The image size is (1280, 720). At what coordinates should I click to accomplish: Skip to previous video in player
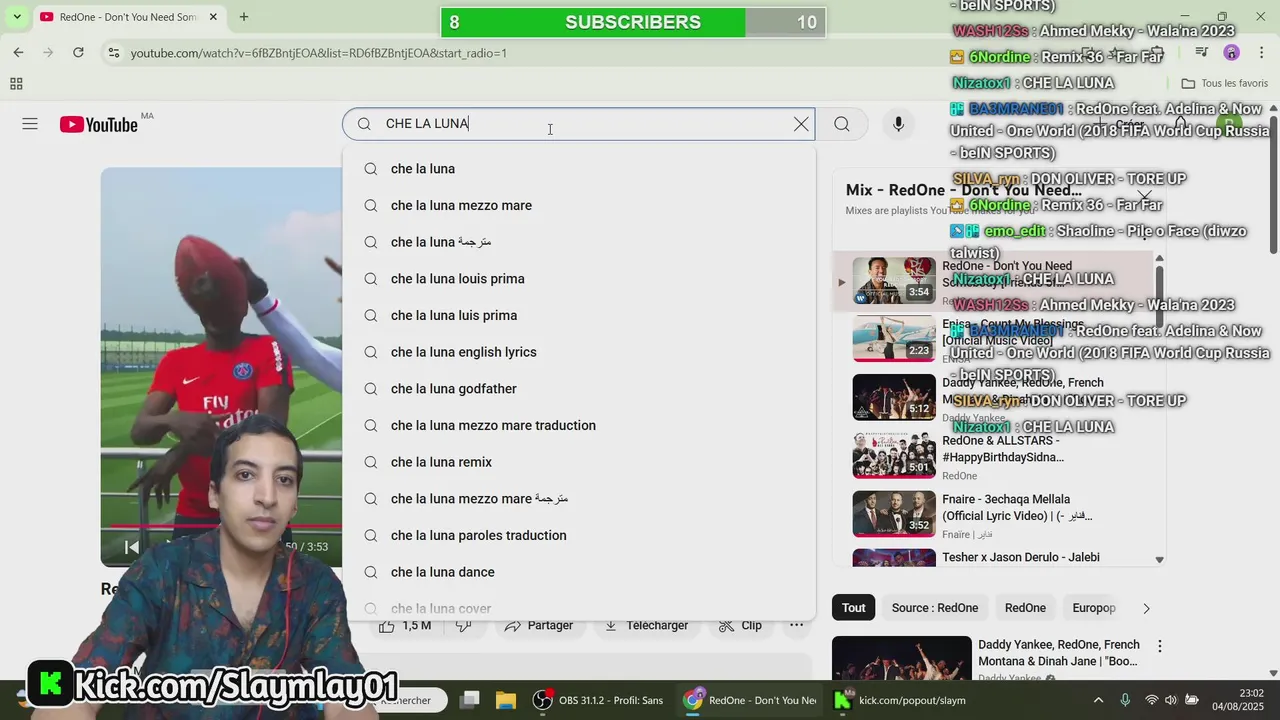[131, 547]
